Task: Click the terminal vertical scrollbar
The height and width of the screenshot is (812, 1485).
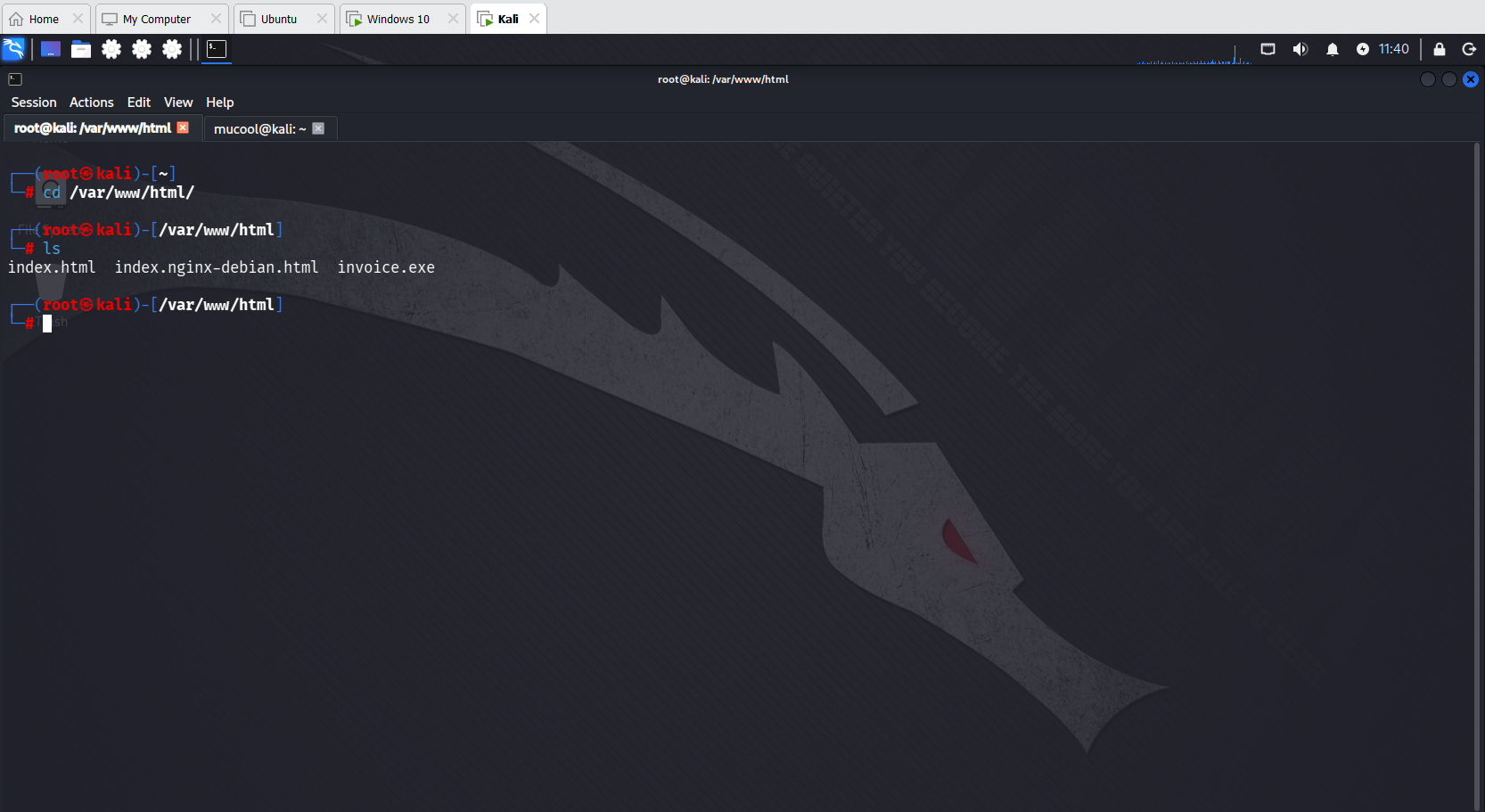Action: click(x=1477, y=475)
